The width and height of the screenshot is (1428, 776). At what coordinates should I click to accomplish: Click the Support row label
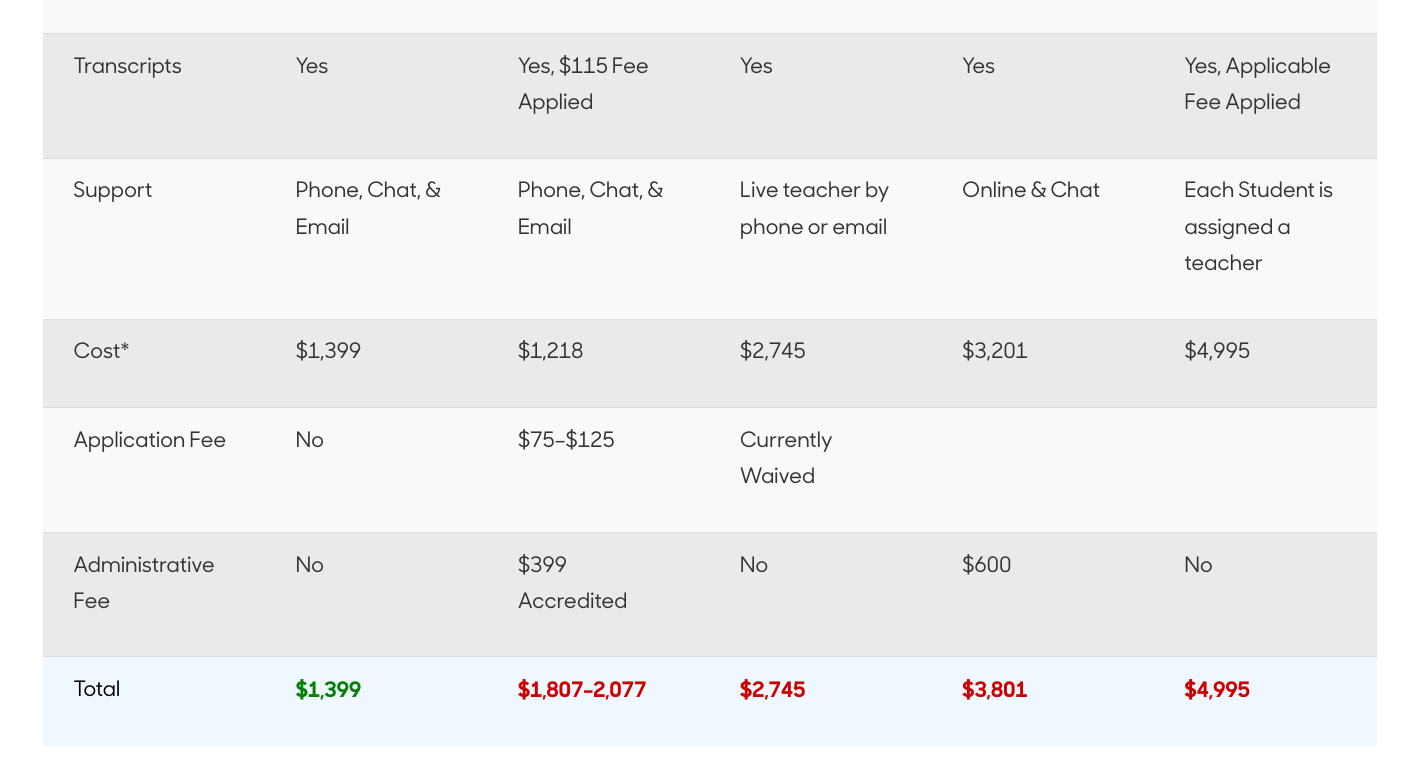coord(113,190)
